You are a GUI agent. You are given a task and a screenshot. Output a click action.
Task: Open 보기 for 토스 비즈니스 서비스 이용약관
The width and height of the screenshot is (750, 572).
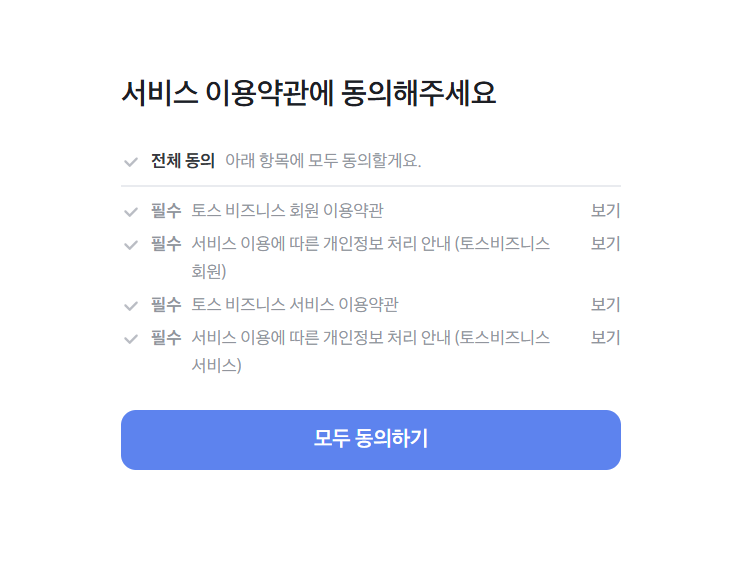pyautogui.click(x=606, y=304)
